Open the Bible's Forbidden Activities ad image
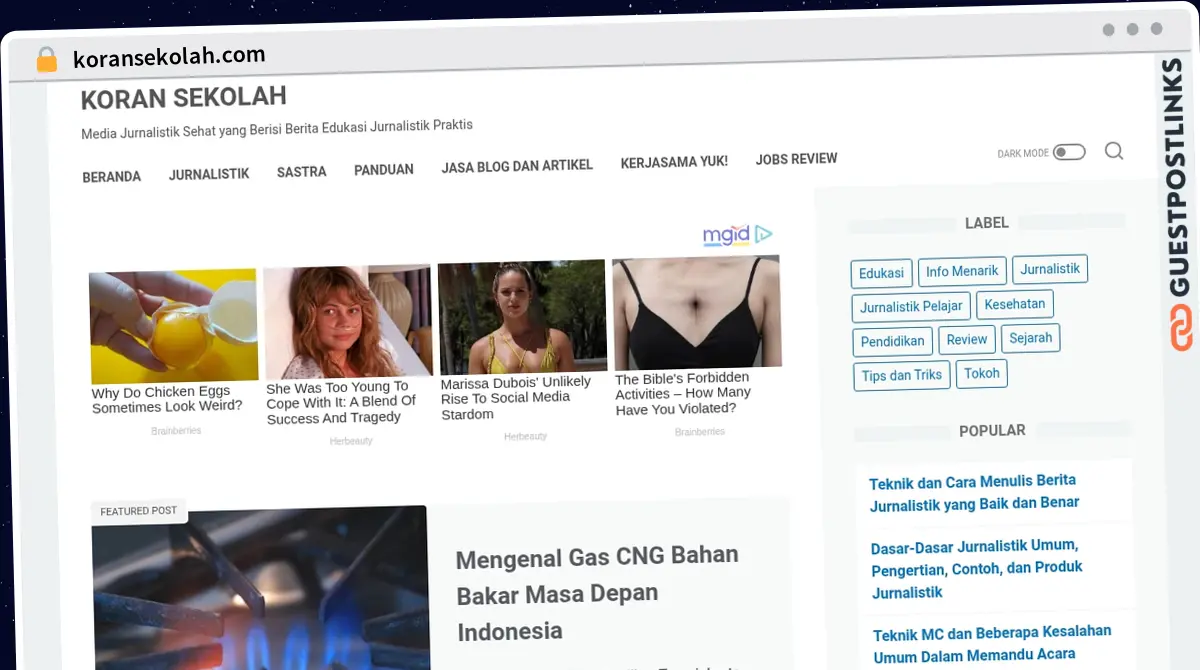The image size is (1200, 670). coord(697,313)
